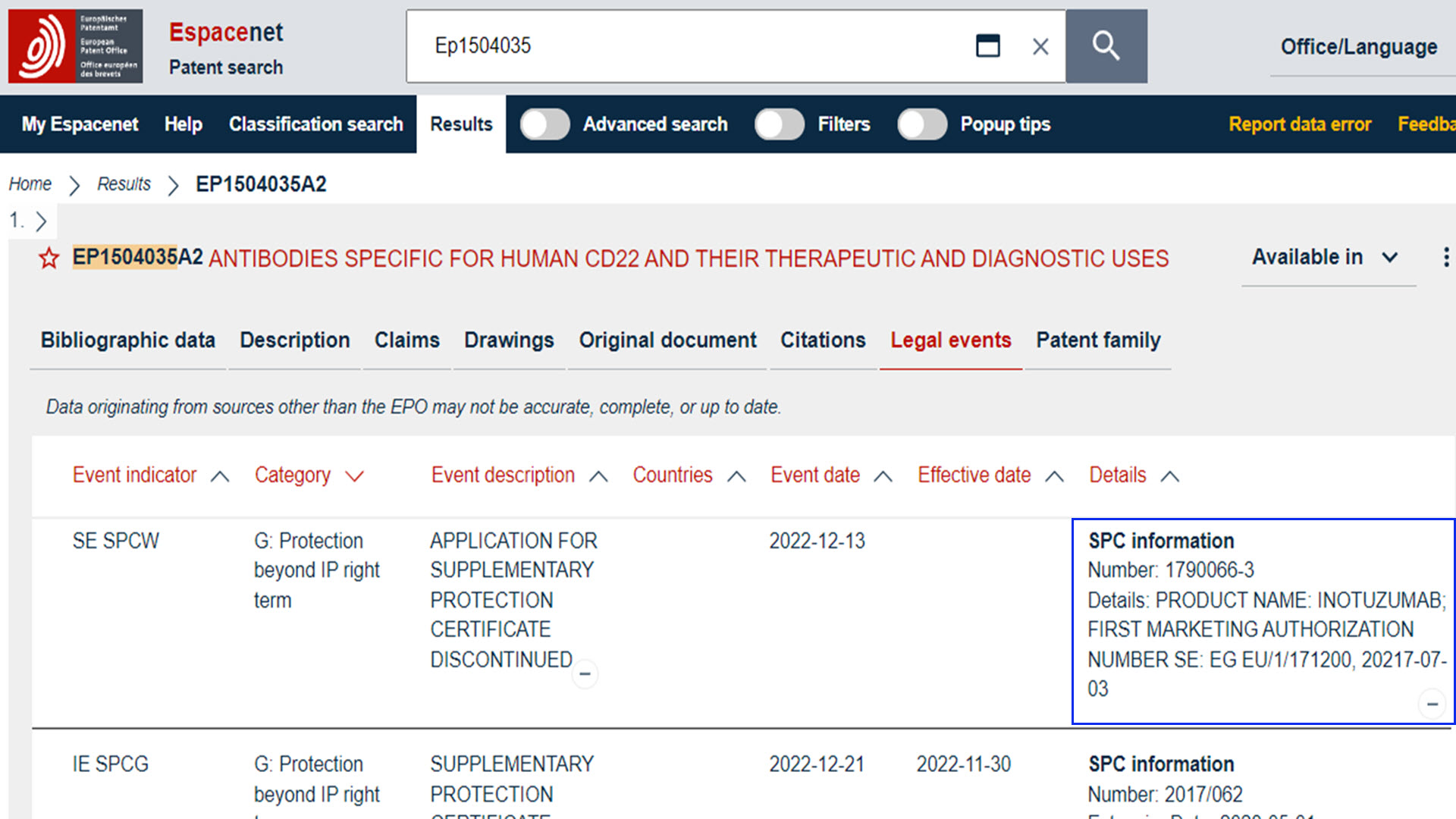Image resolution: width=1456 pixels, height=819 pixels.
Task: Switch to the Patent family tab
Action: point(1097,340)
